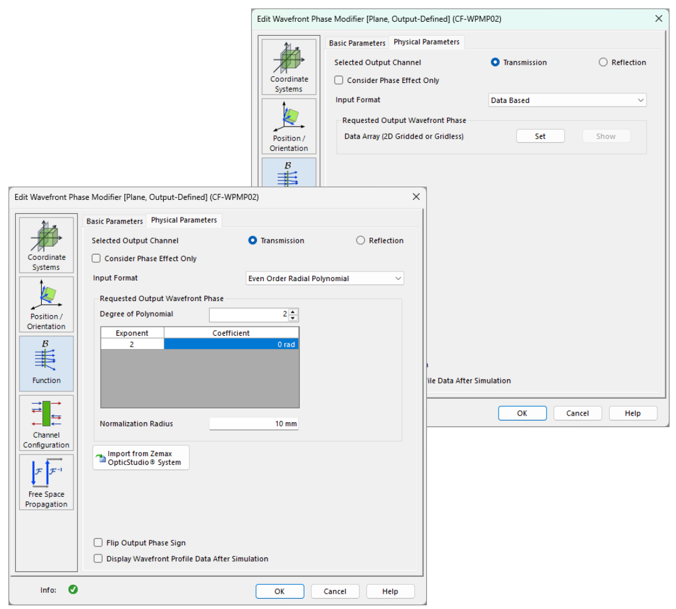
Task: Select Function page in front dialog sidebar
Action: tap(46, 363)
